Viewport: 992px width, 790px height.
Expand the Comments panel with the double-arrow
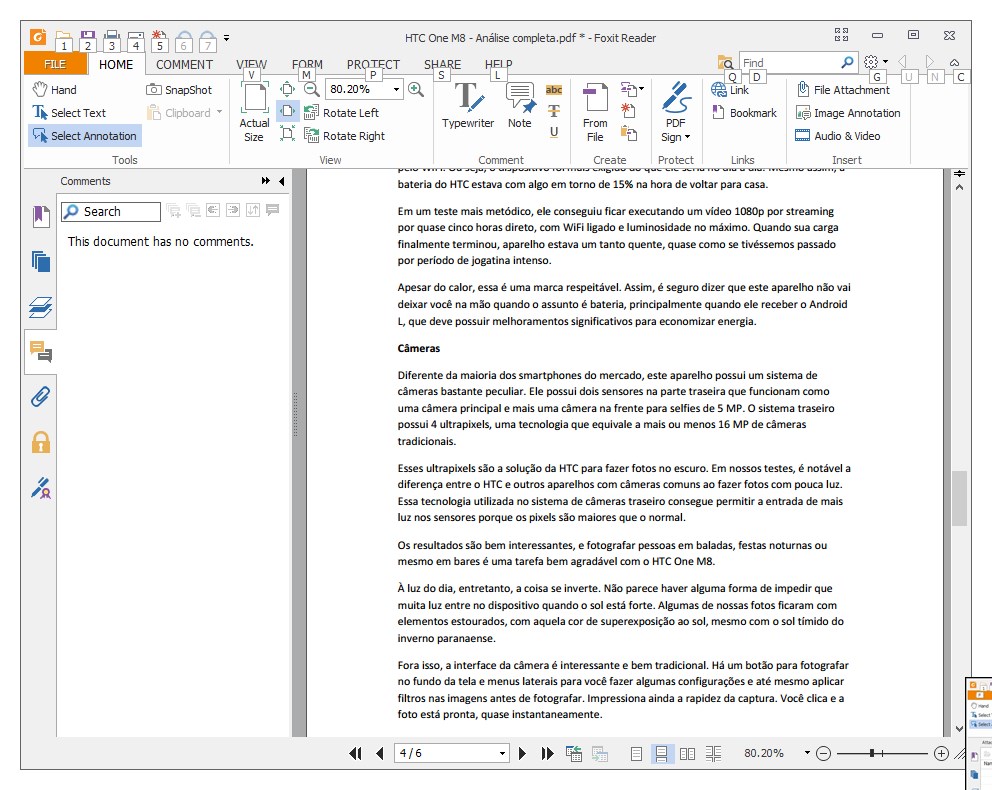coord(266,181)
